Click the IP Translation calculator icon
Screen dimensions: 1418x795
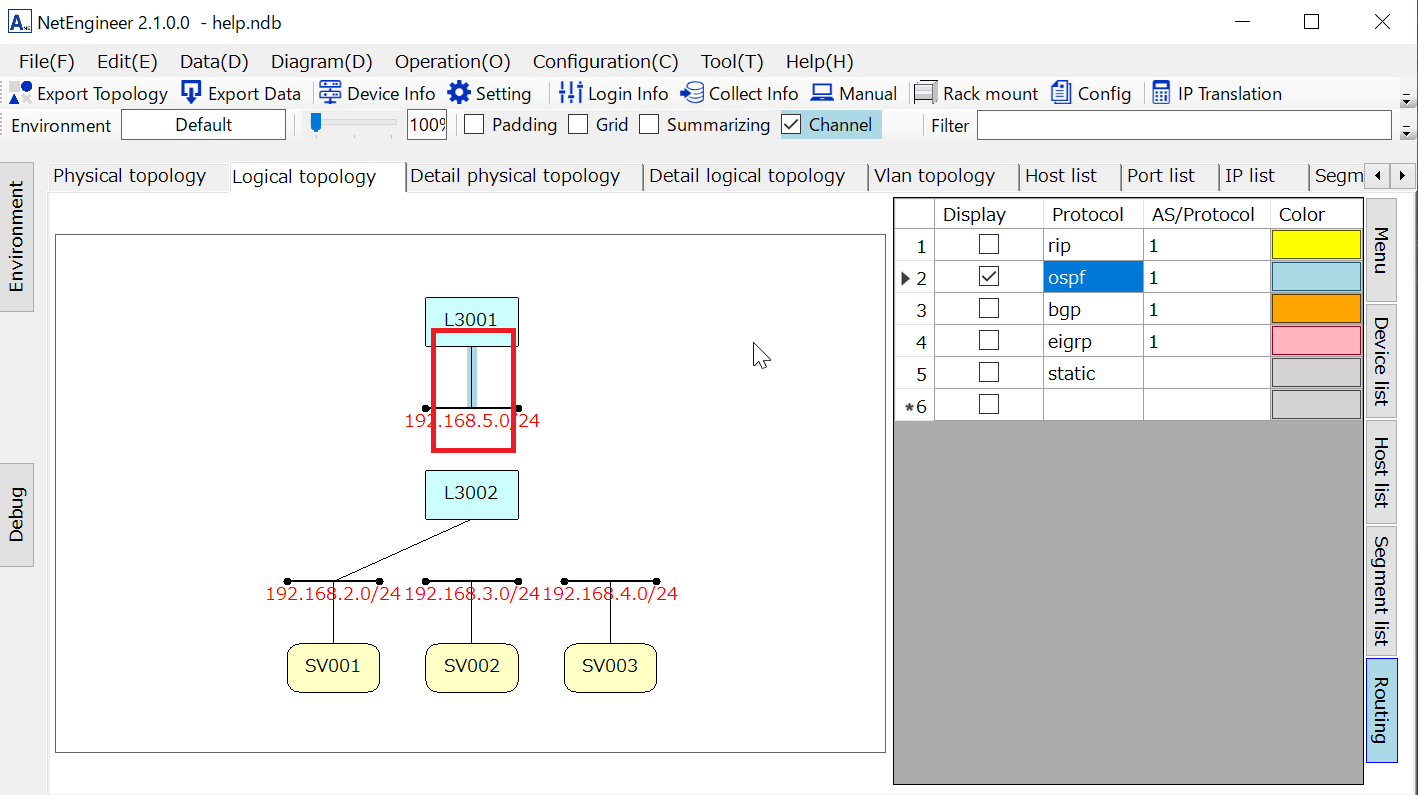click(1161, 93)
